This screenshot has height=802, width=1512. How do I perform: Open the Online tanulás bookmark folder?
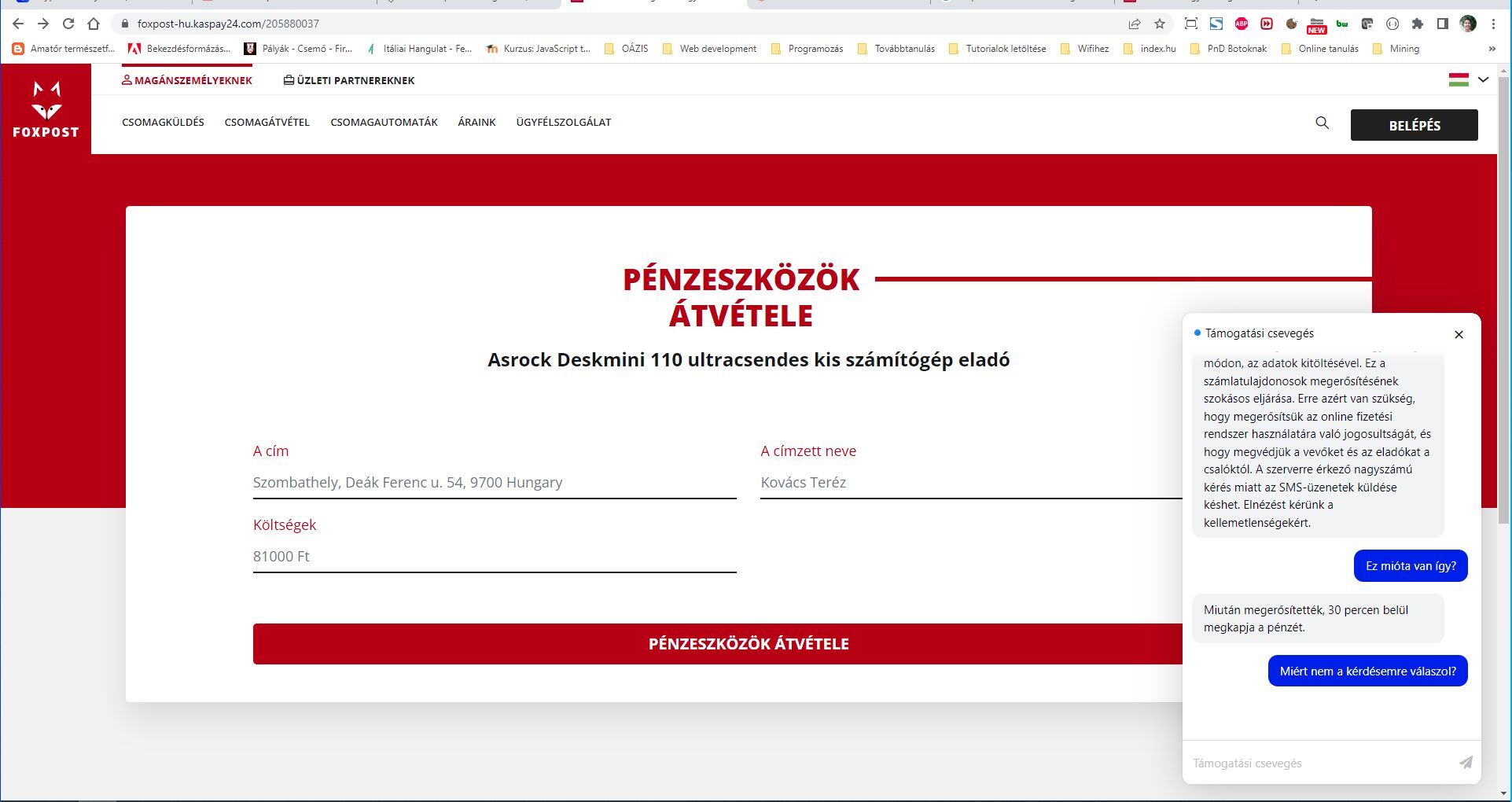point(1319,49)
